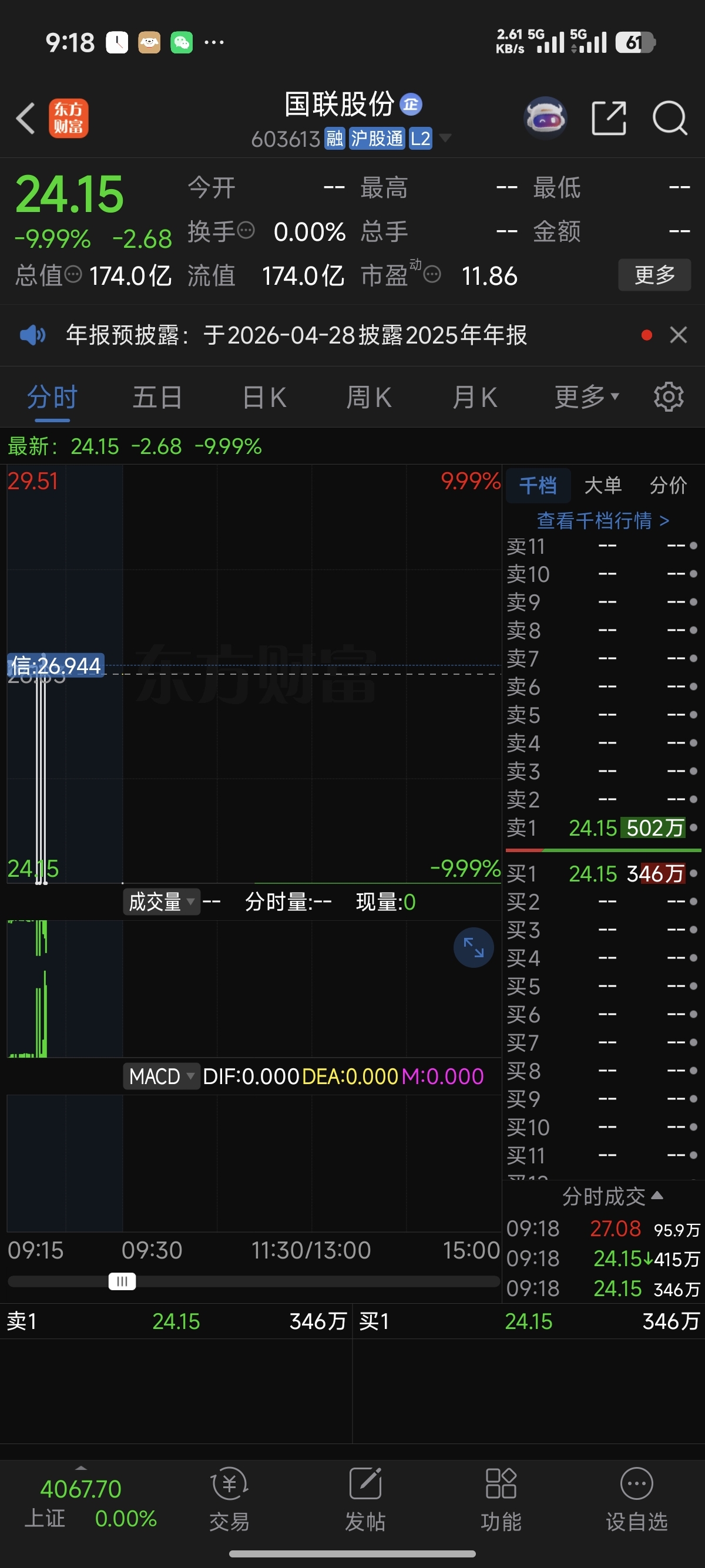This screenshot has height=1568, width=705.
Task: Tap the share export icon
Action: tap(609, 118)
